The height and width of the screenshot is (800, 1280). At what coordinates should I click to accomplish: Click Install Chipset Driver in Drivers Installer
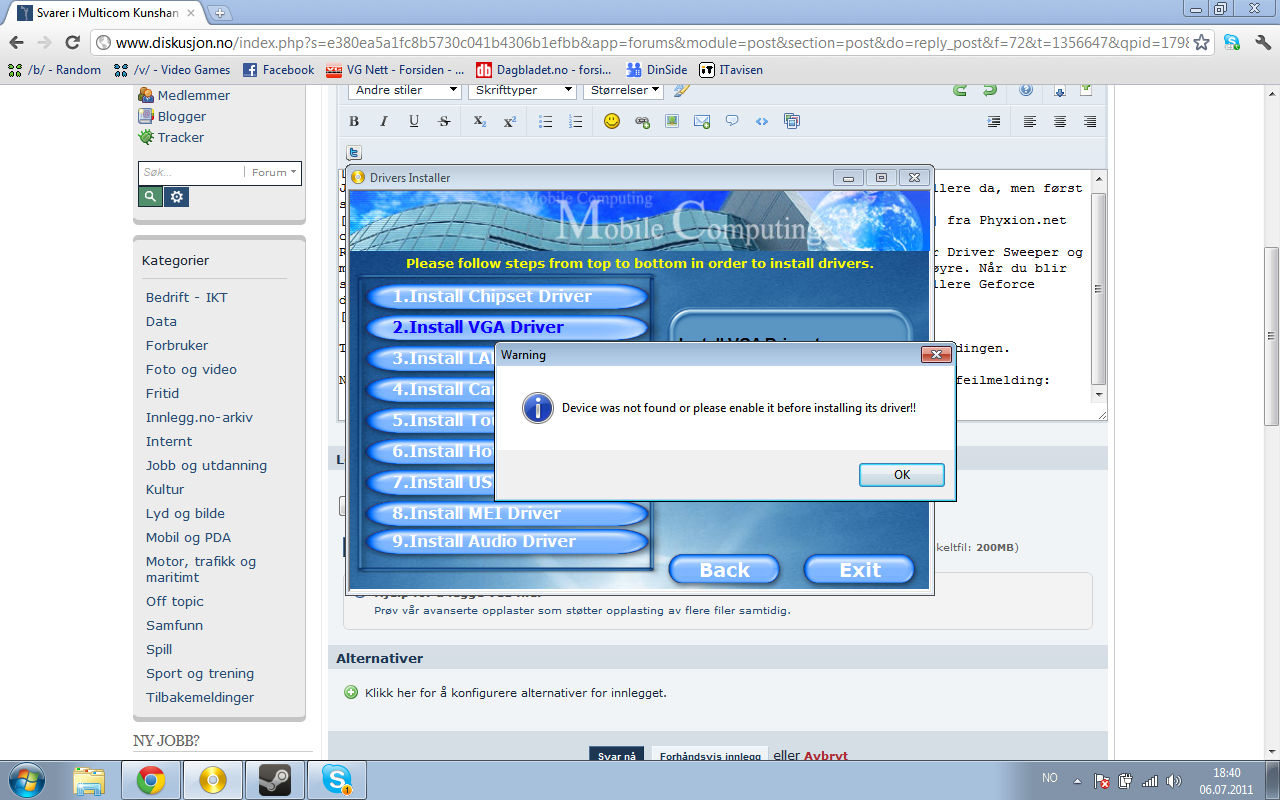click(508, 296)
